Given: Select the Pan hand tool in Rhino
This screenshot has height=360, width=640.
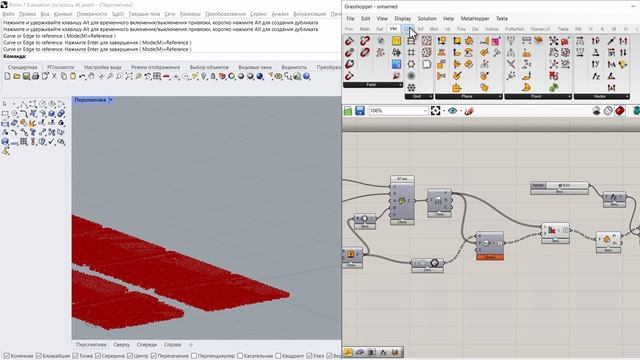Looking at the screenshot, I should coord(91,76).
